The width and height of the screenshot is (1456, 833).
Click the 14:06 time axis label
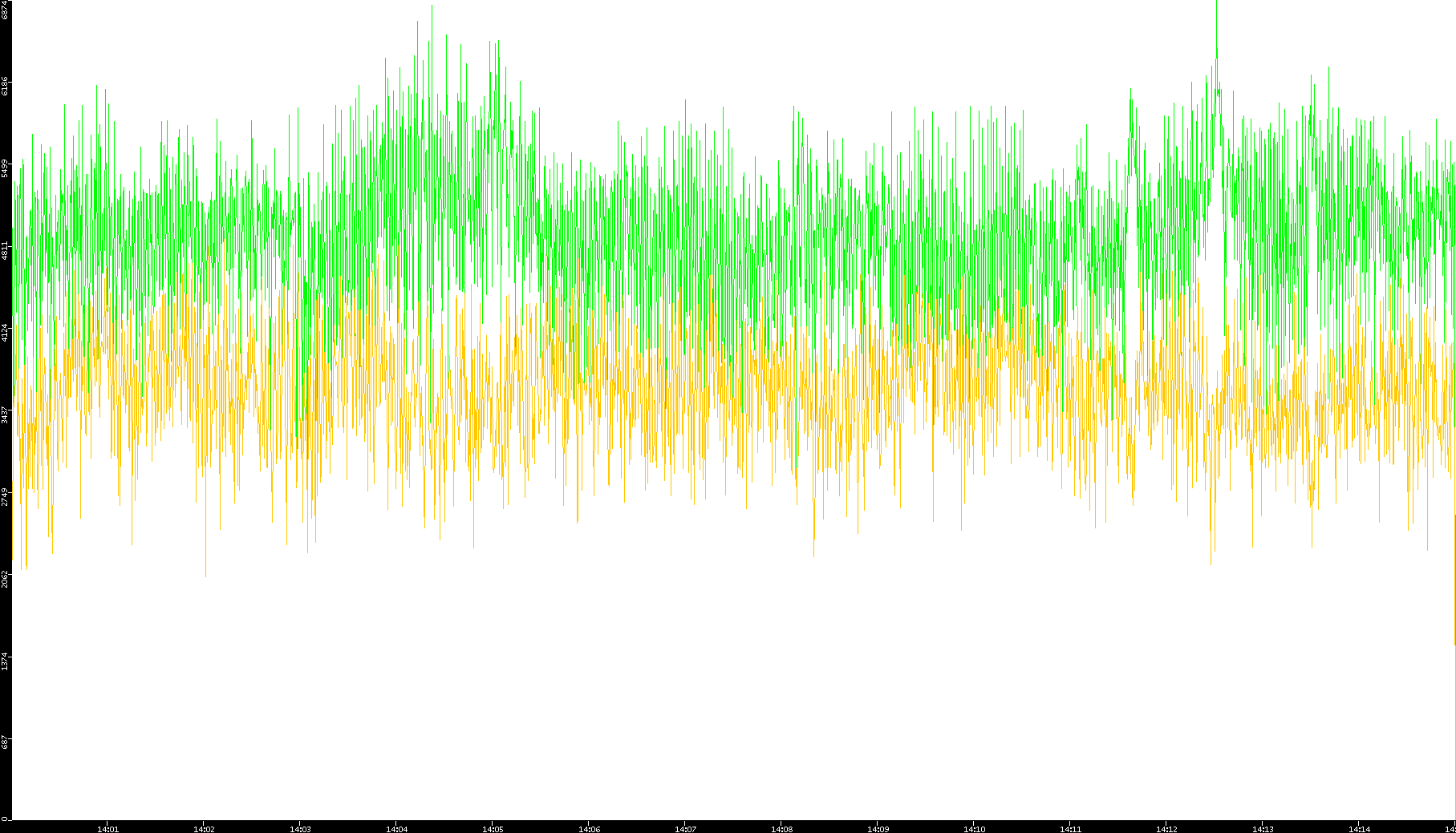[x=589, y=828]
